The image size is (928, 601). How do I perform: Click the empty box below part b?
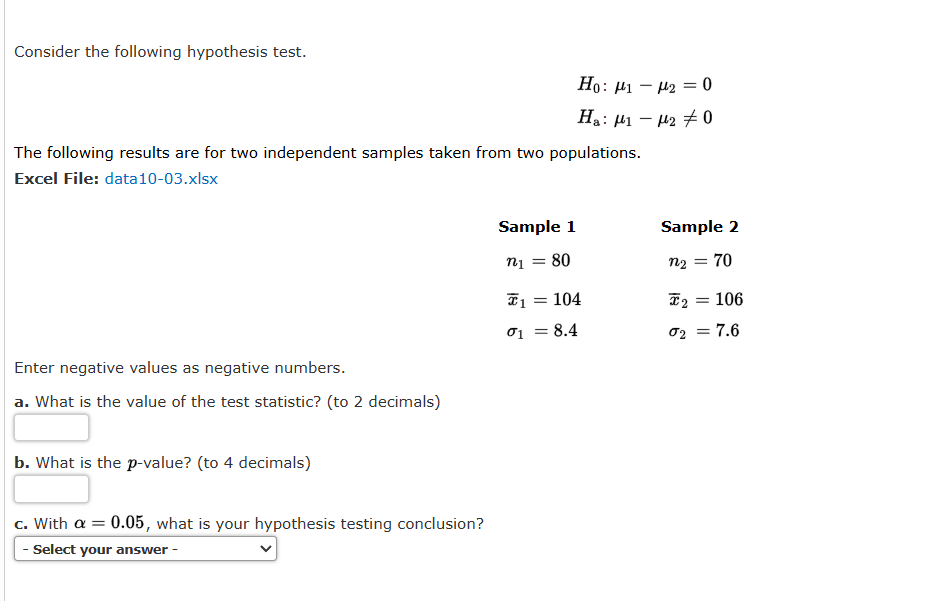click(x=51, y=488)
